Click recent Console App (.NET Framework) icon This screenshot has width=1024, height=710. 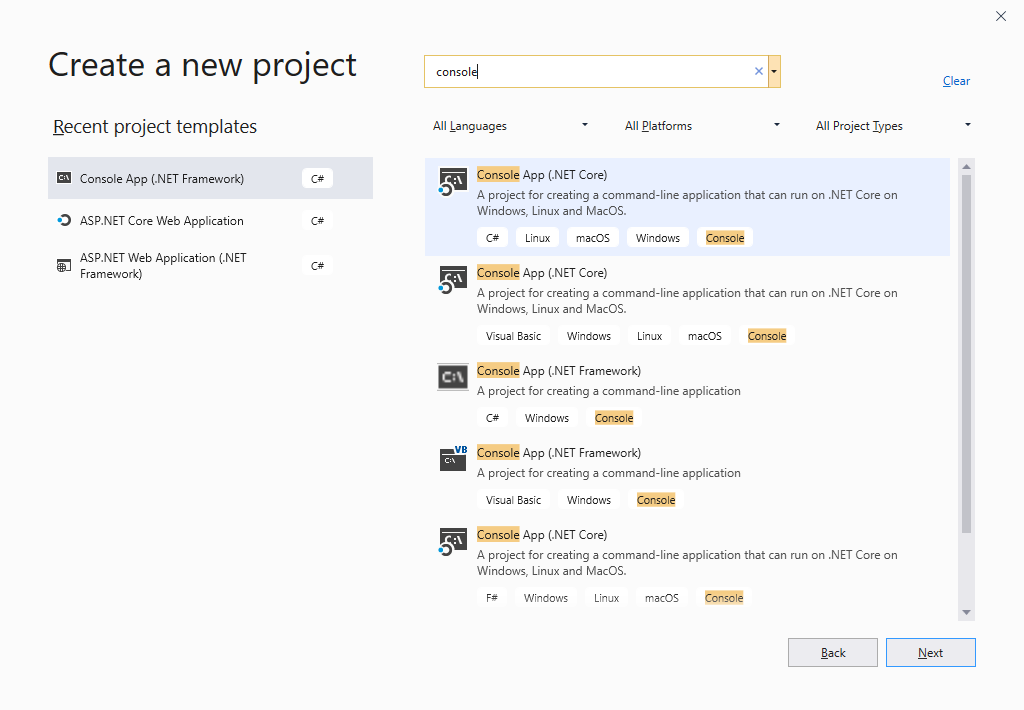click(x=64, y=178)
